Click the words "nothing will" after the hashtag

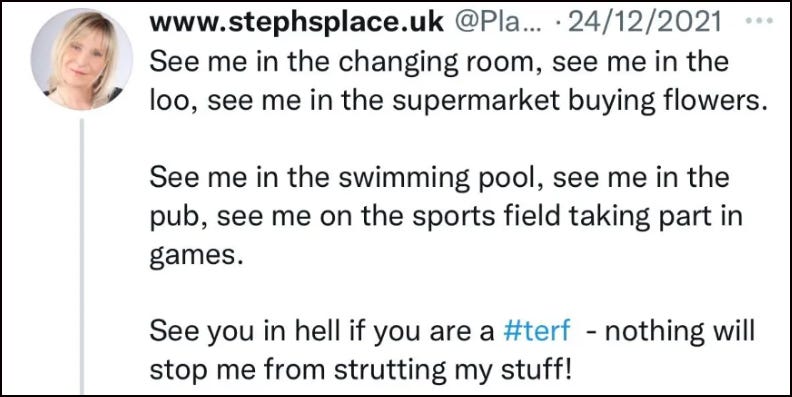coord(679,332)
